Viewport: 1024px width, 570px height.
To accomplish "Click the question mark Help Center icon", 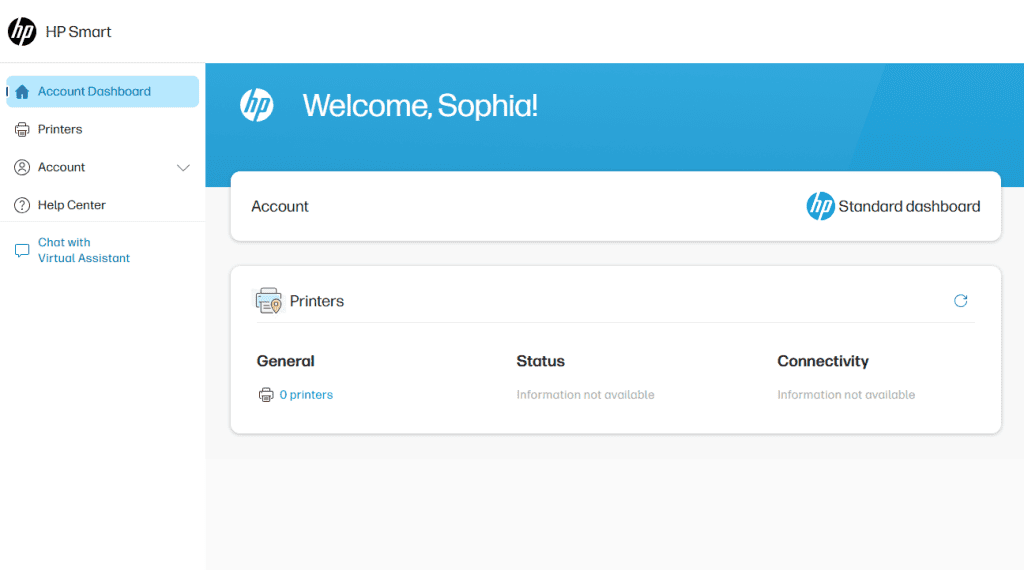I will pos(22,205).
